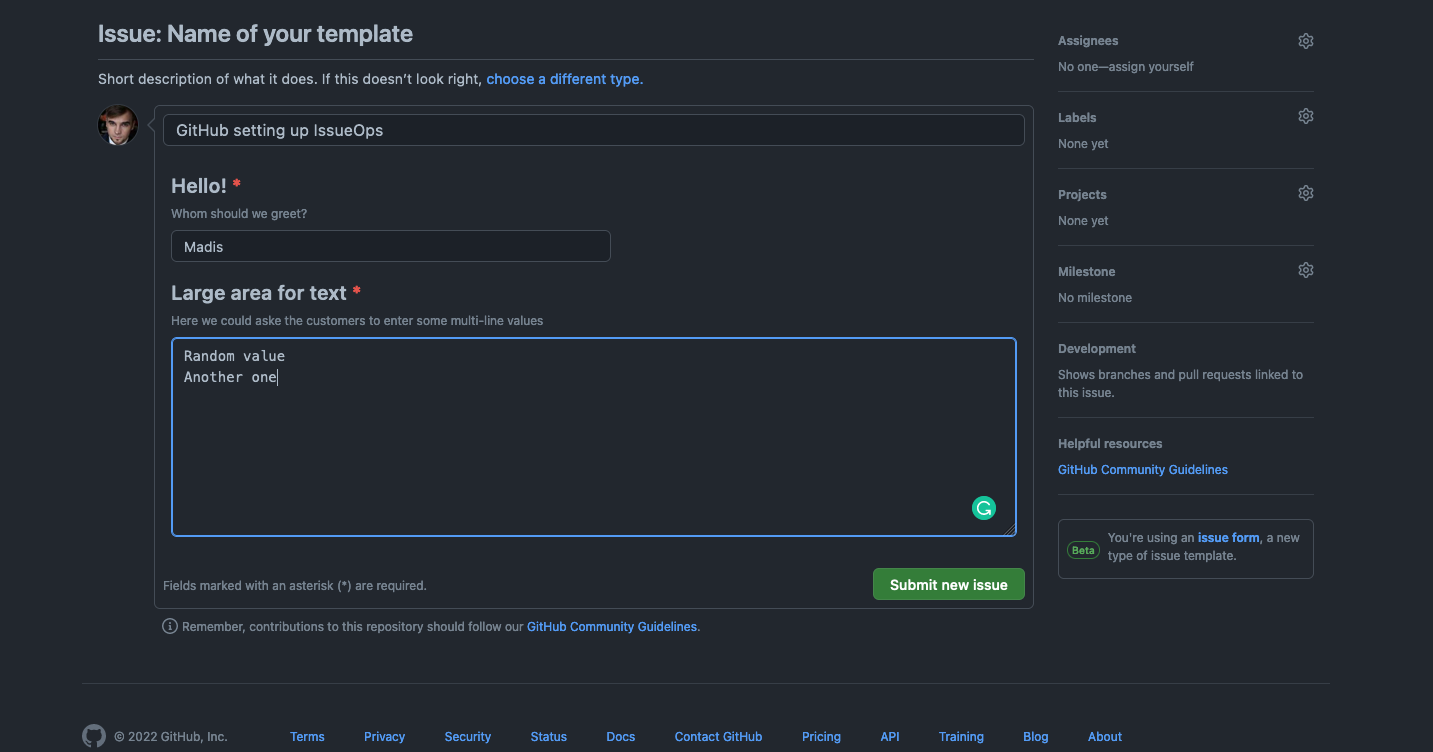Click inside the large multi-line text area

click(x=593, y=440)
